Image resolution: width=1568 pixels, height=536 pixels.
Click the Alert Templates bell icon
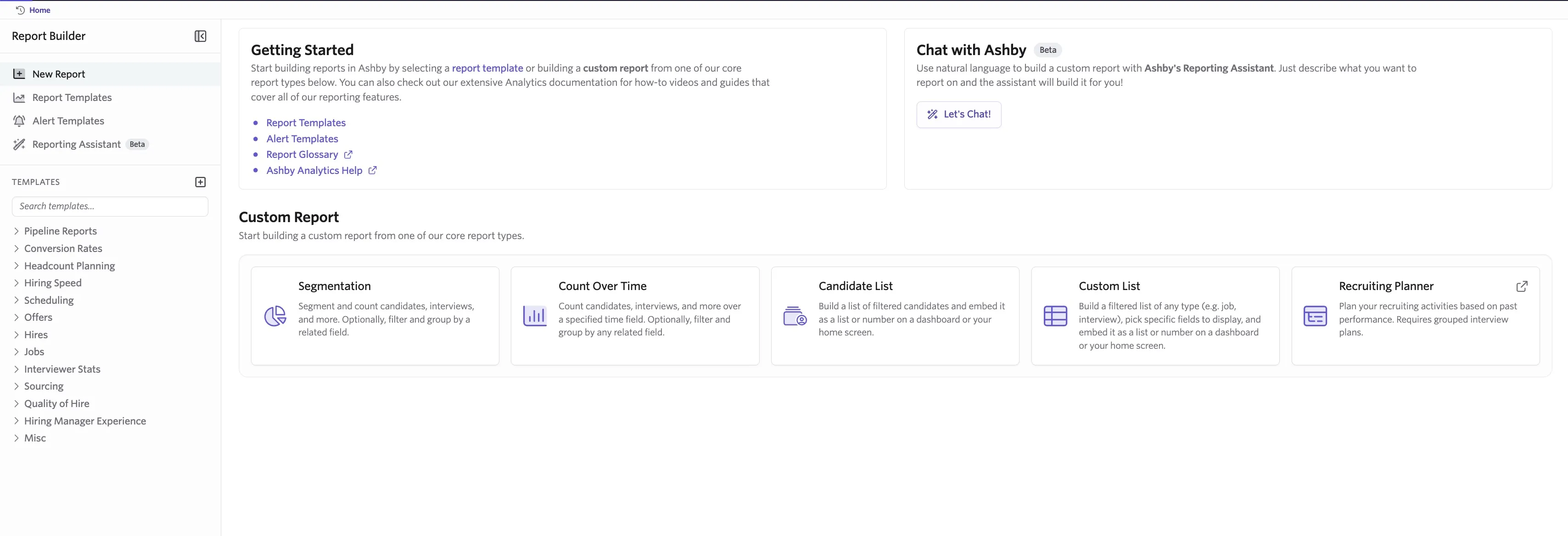[x=19, y=121]
